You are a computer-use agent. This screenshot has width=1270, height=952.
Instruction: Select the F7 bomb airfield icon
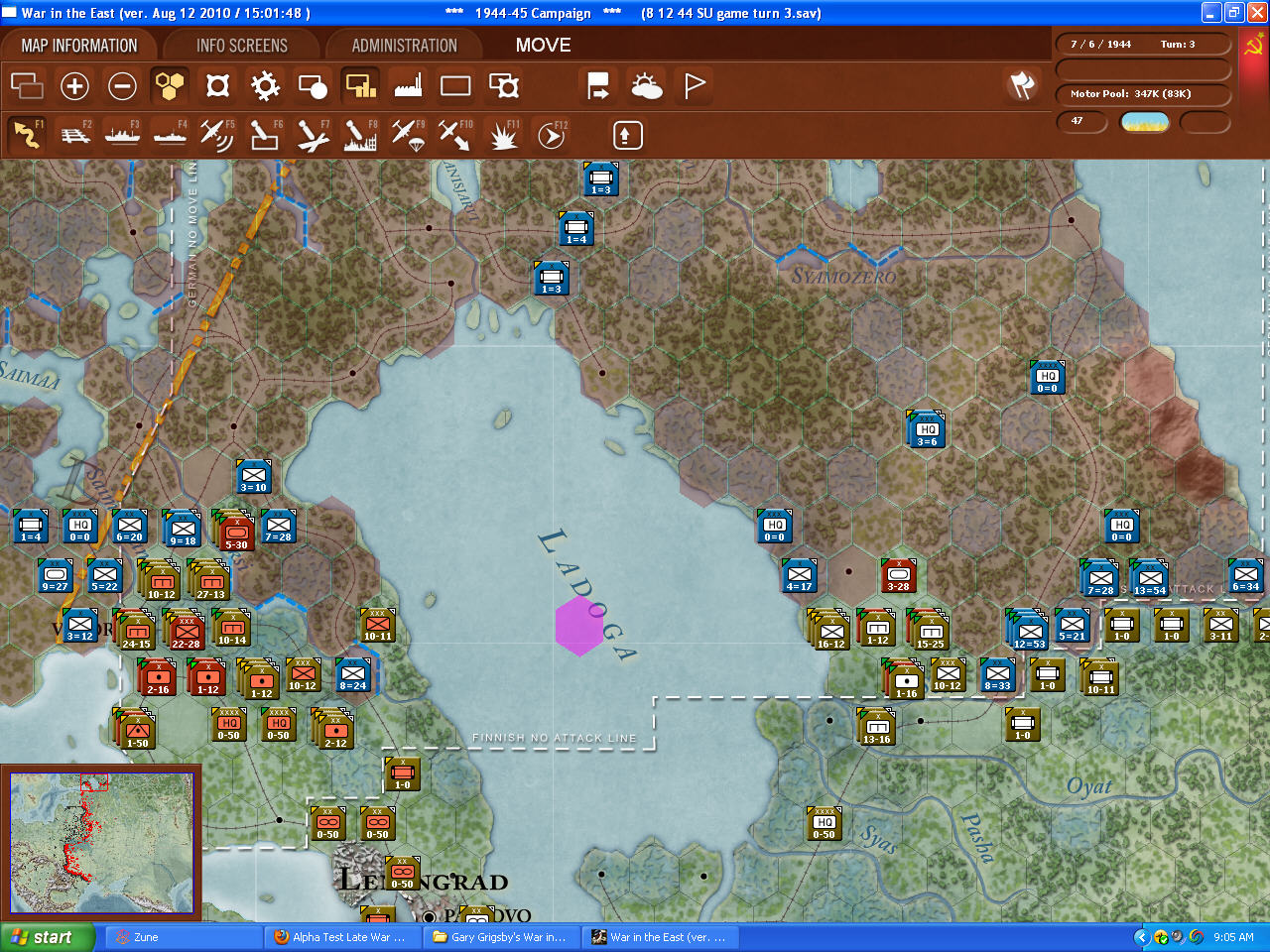[313, 135]
